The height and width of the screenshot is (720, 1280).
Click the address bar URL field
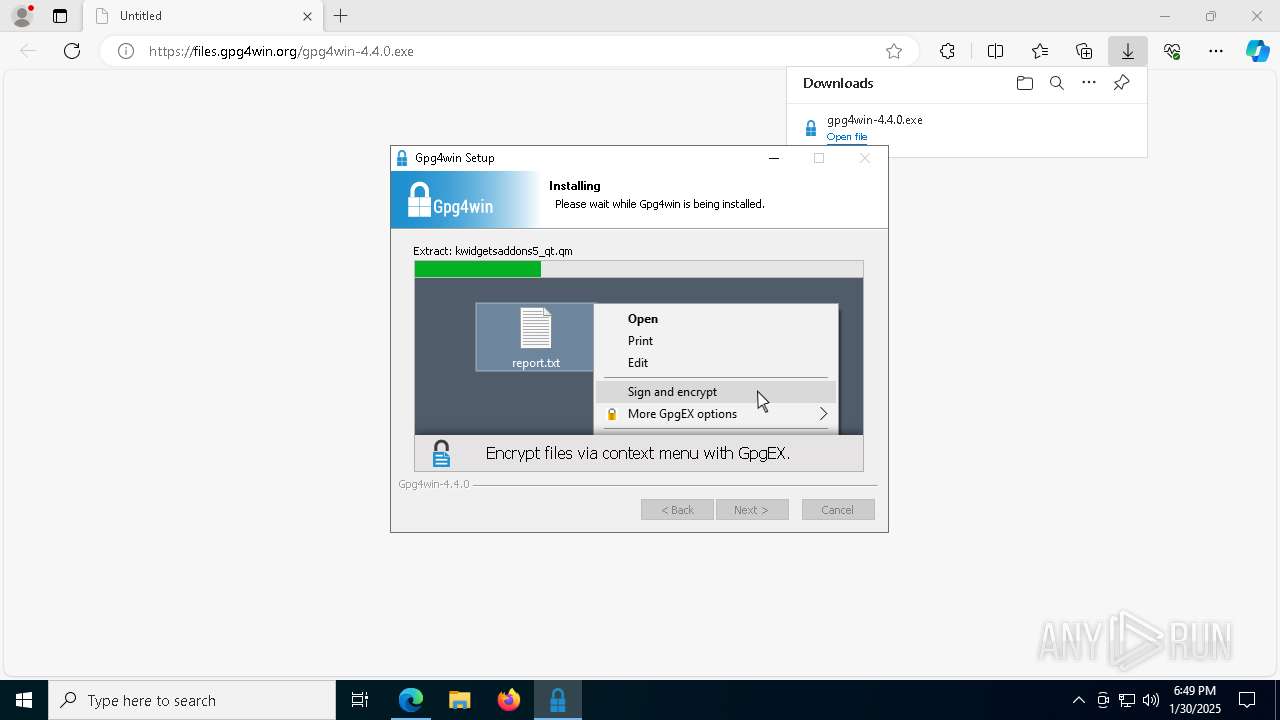510,51
